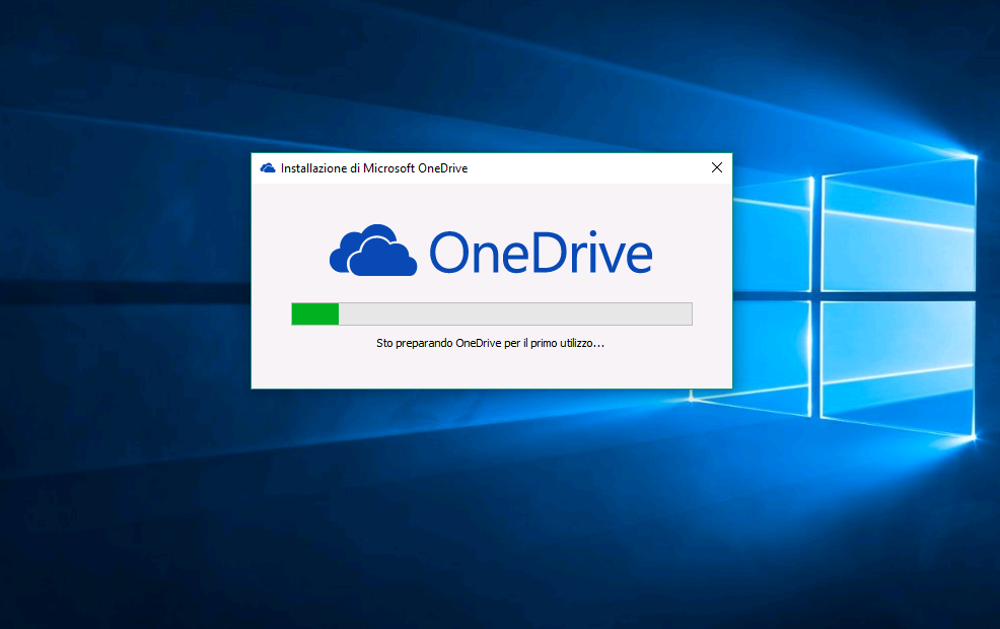
Task: Close the Microsoft OneDrive installation dialog
Action: coord(717,168)
